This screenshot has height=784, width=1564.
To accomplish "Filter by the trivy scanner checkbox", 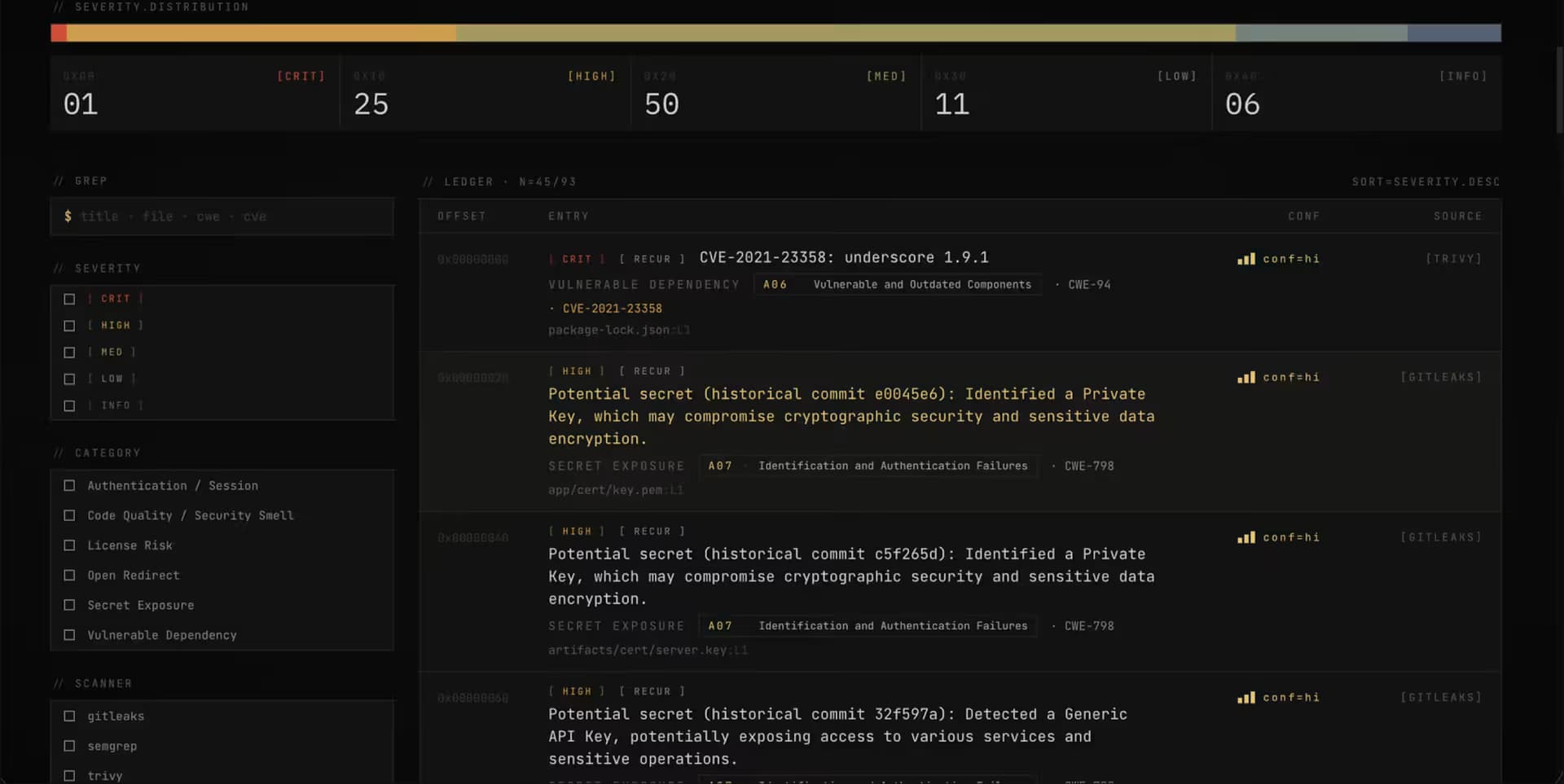I will (x=69, y=776).
